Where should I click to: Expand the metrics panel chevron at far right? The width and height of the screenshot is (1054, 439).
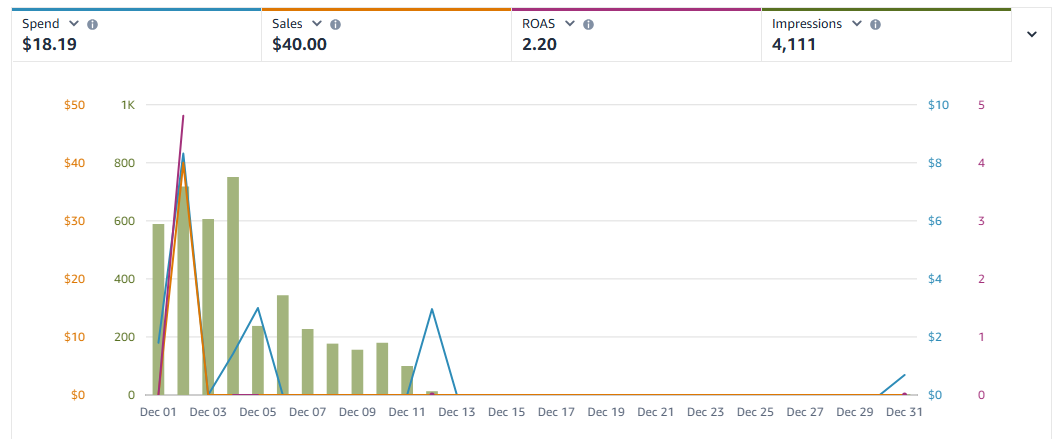(x=1032, y=34)
